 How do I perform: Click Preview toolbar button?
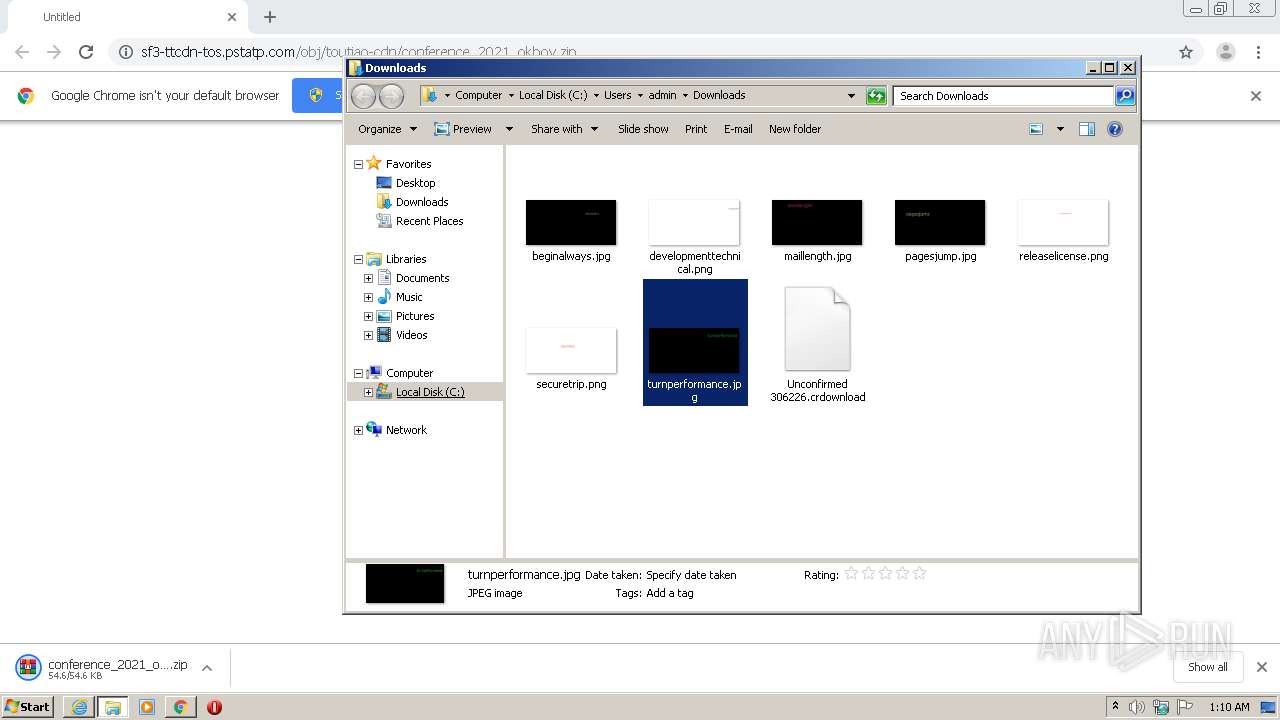463,129
